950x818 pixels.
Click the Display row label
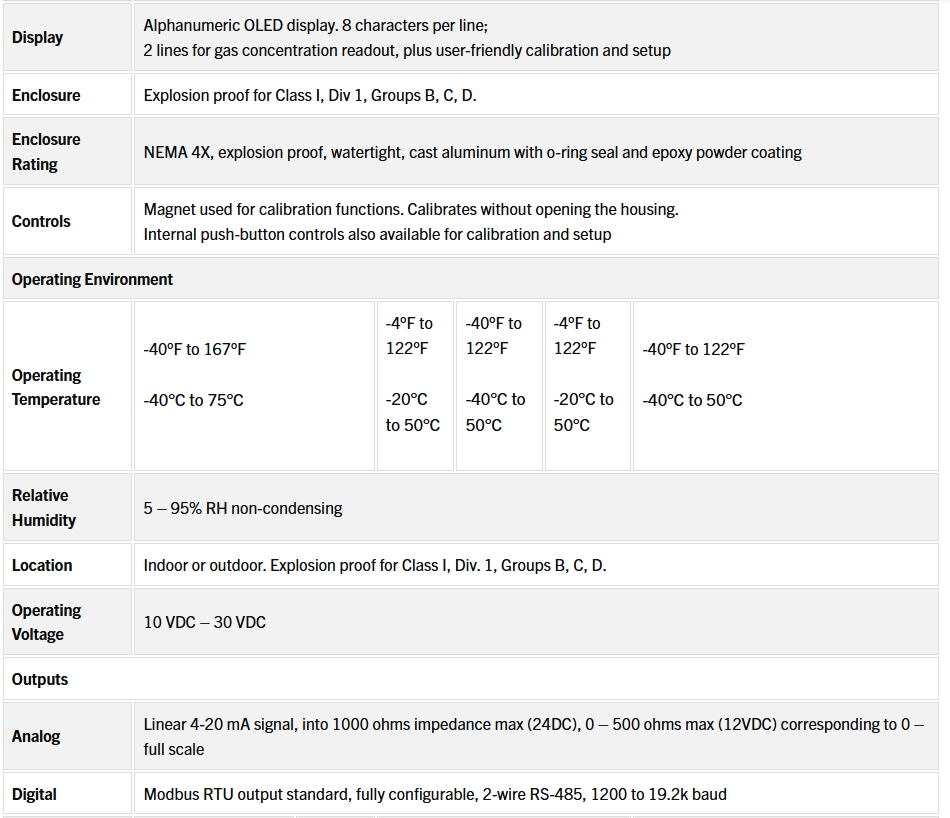coord(37,37)
